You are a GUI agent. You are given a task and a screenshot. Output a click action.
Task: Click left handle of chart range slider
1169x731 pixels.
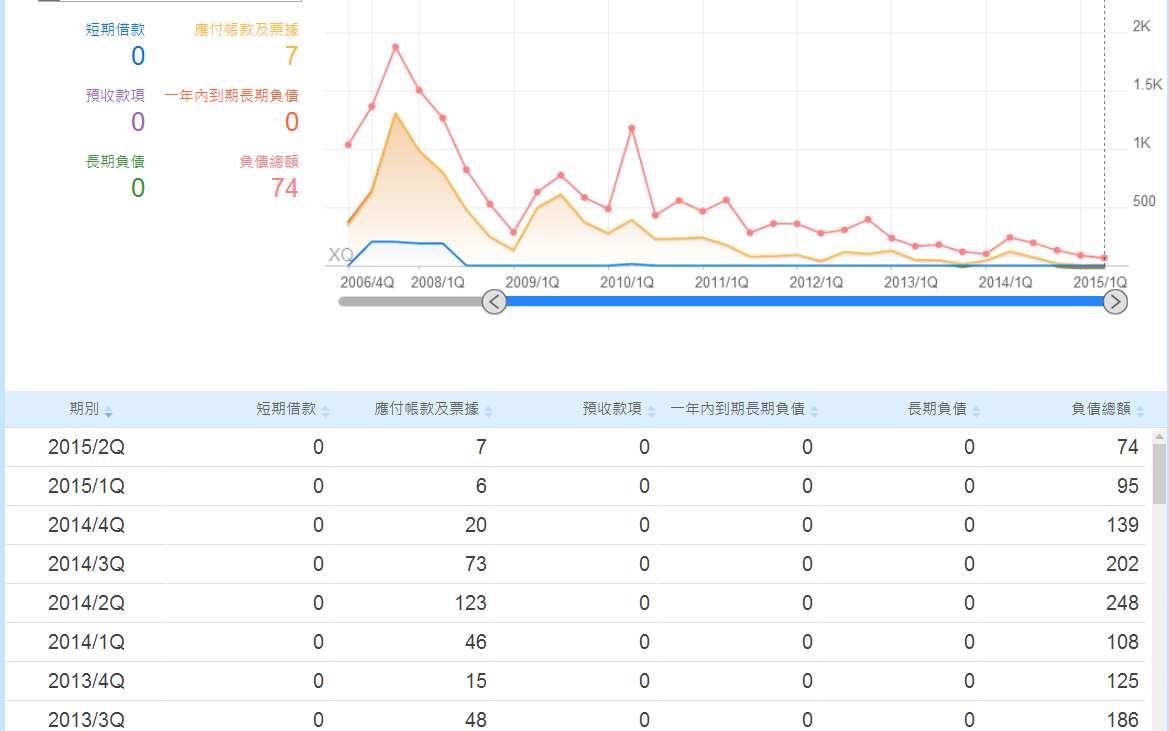[x=494, y=302]
